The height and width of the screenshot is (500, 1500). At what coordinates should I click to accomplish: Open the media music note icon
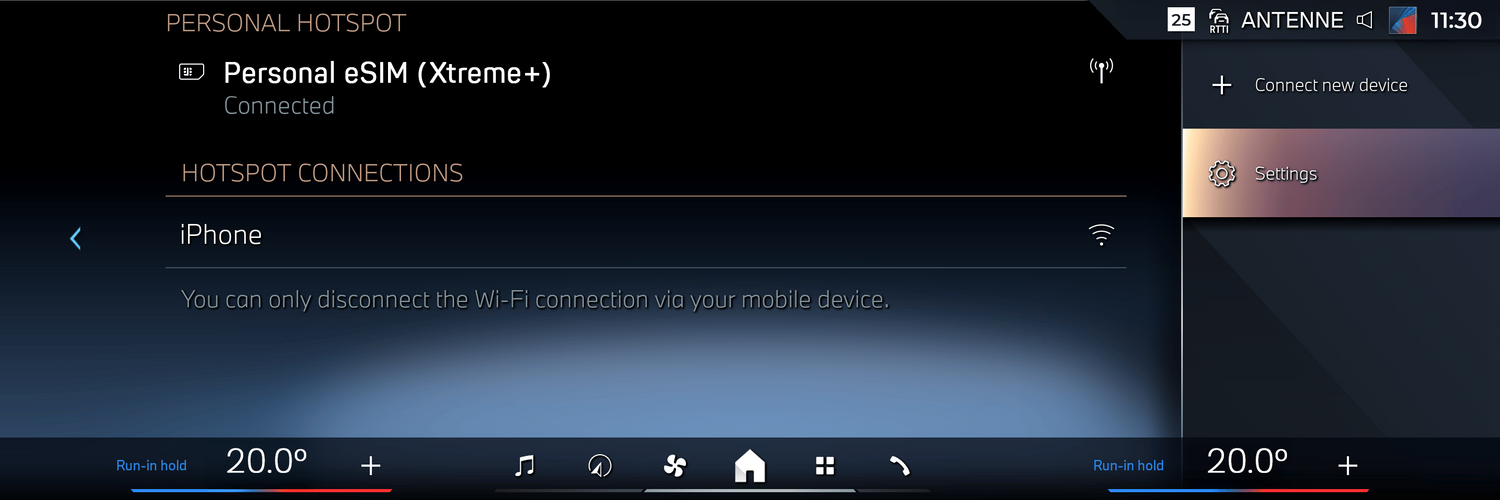point(524,465)
